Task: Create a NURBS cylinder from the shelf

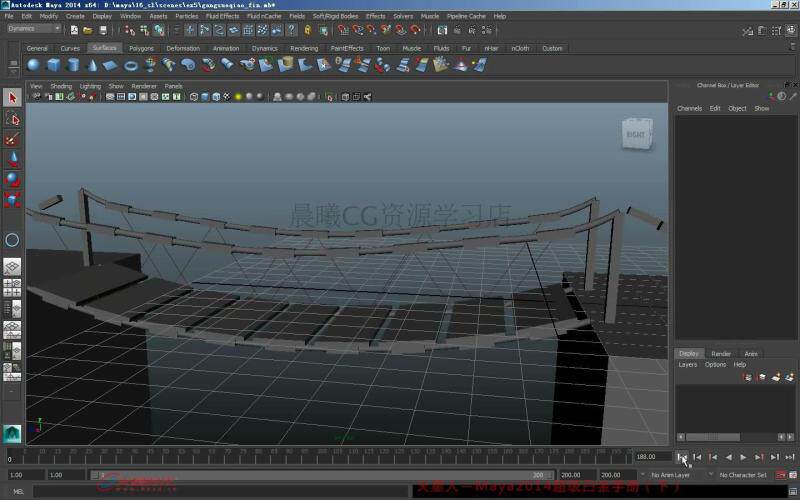Action: click(x=73, y=65)
